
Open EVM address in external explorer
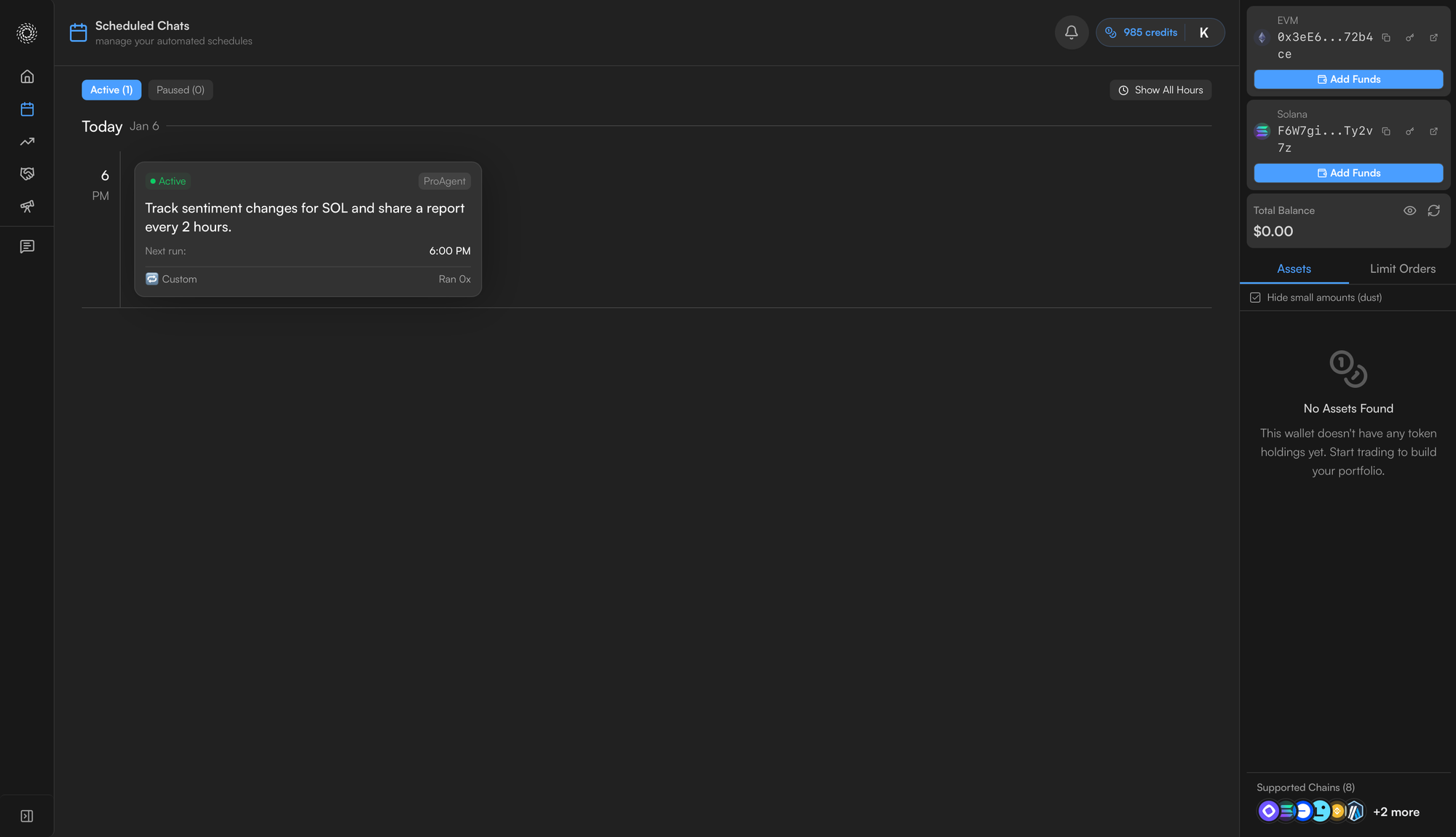pyautogui.click(x=1433, y=38)
